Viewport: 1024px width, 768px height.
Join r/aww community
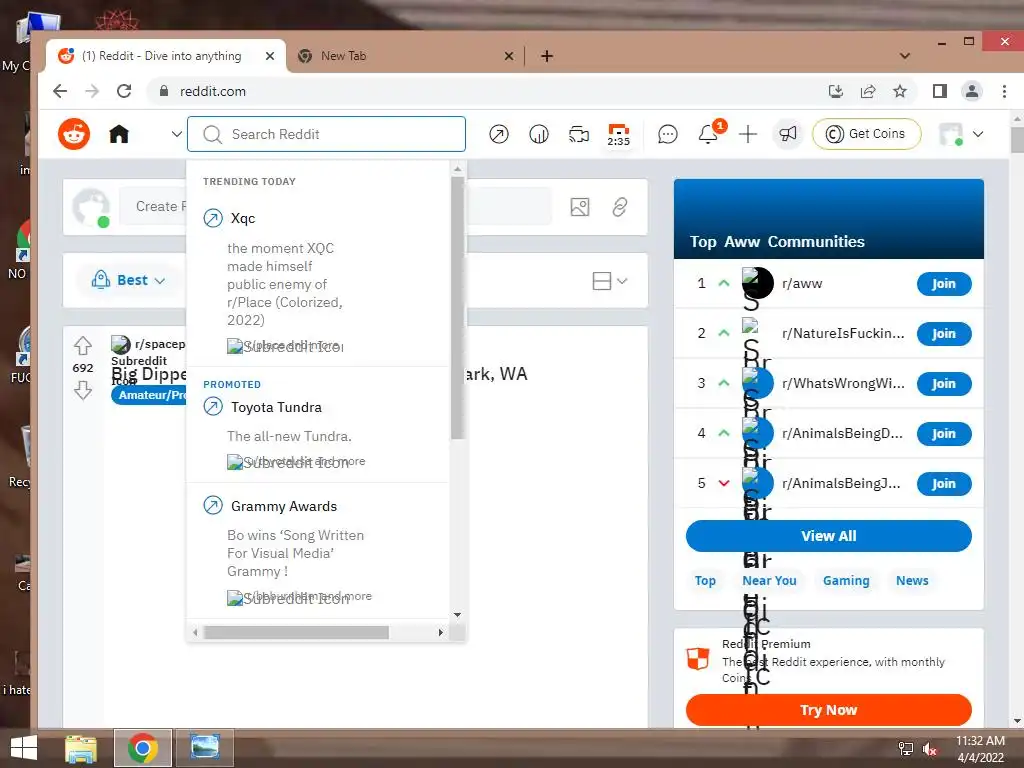pyautogui.click(x=944, y=283)
